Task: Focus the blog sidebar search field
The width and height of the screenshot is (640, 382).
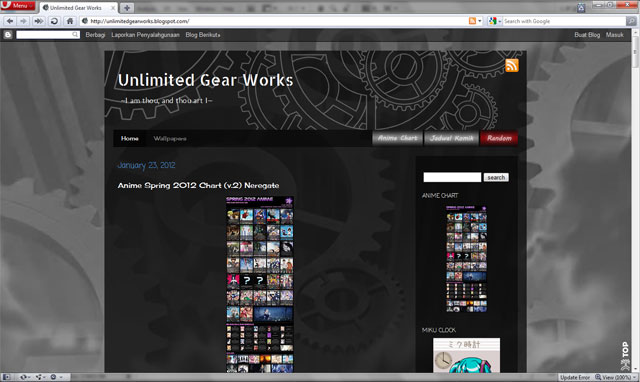Action: pyautogui.click(x=452, y=177)
